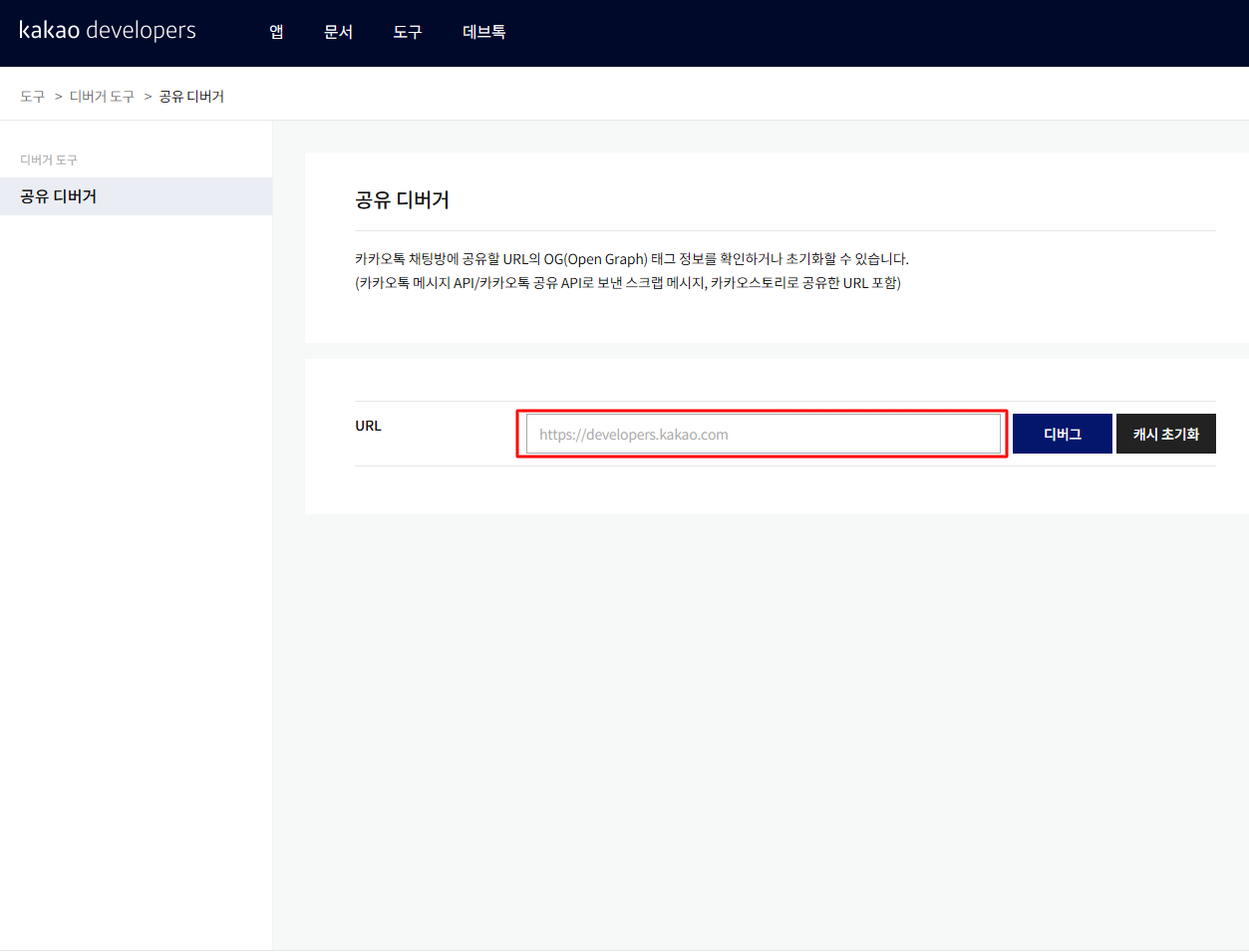Open the 문서 menu in top navigation

(x=338, y=32)
